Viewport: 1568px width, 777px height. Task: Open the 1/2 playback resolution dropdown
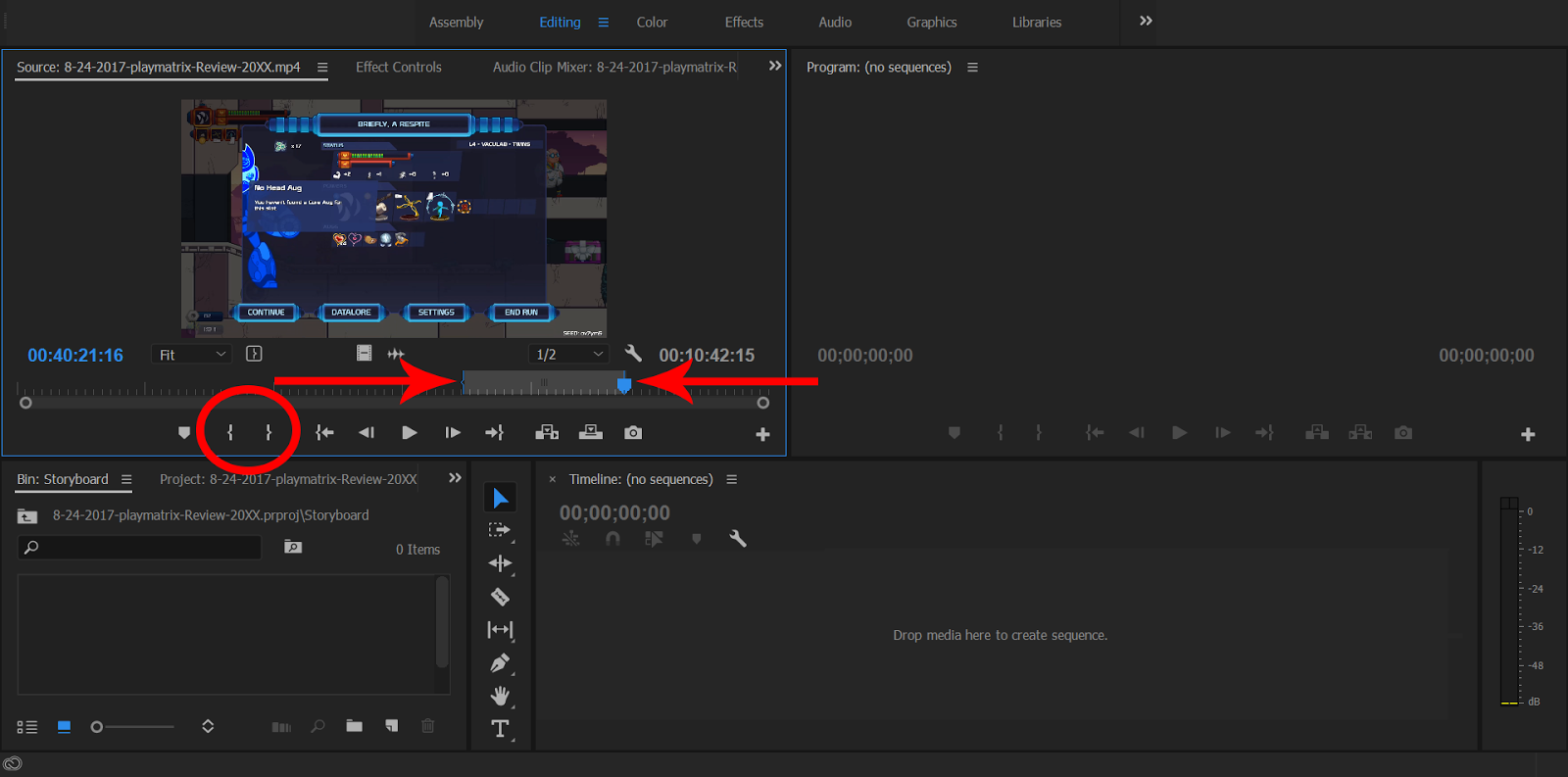click(x=568, y=355)
